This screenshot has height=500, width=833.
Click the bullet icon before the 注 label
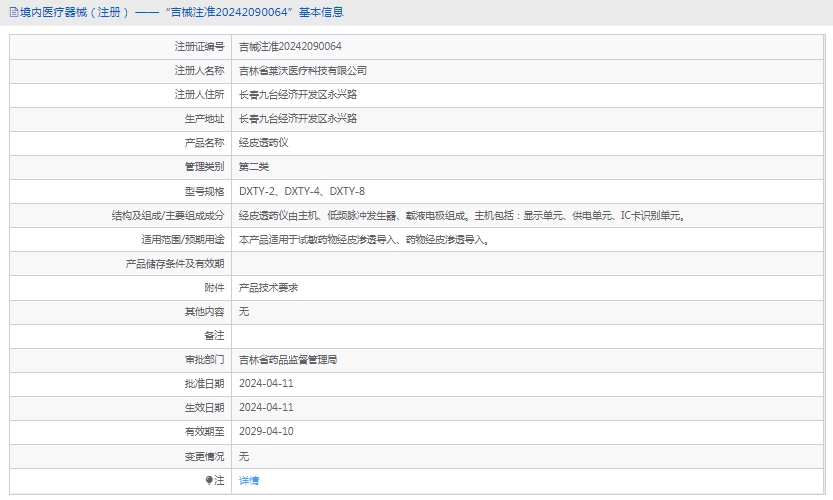coord(209,481)
